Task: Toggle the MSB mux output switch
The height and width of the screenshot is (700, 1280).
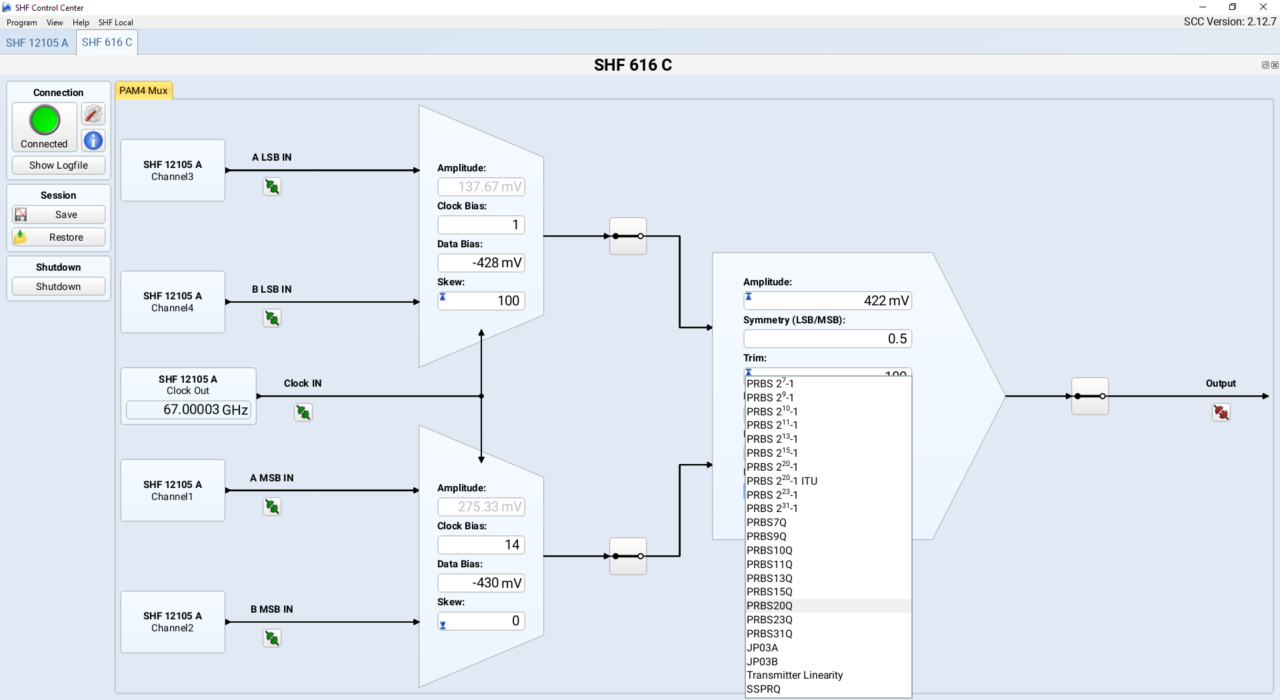Action: pos(628,556)
